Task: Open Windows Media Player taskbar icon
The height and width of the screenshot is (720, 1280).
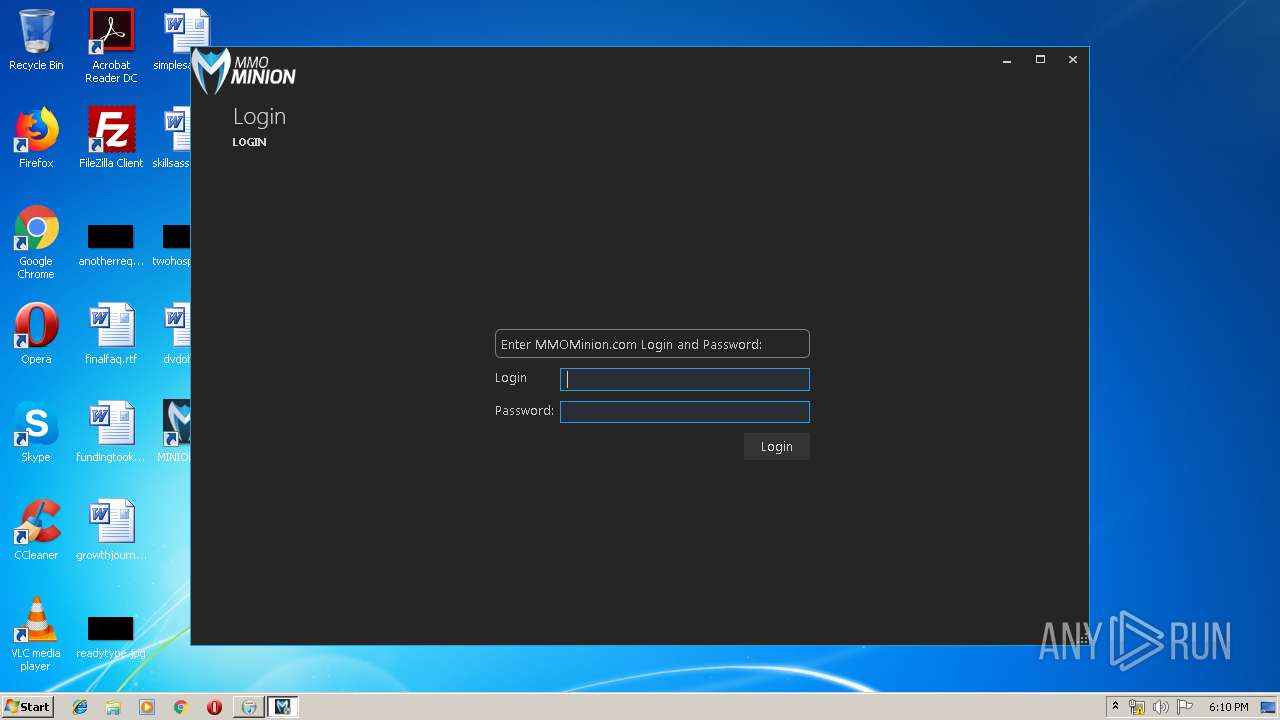Action: pos(147,707)
